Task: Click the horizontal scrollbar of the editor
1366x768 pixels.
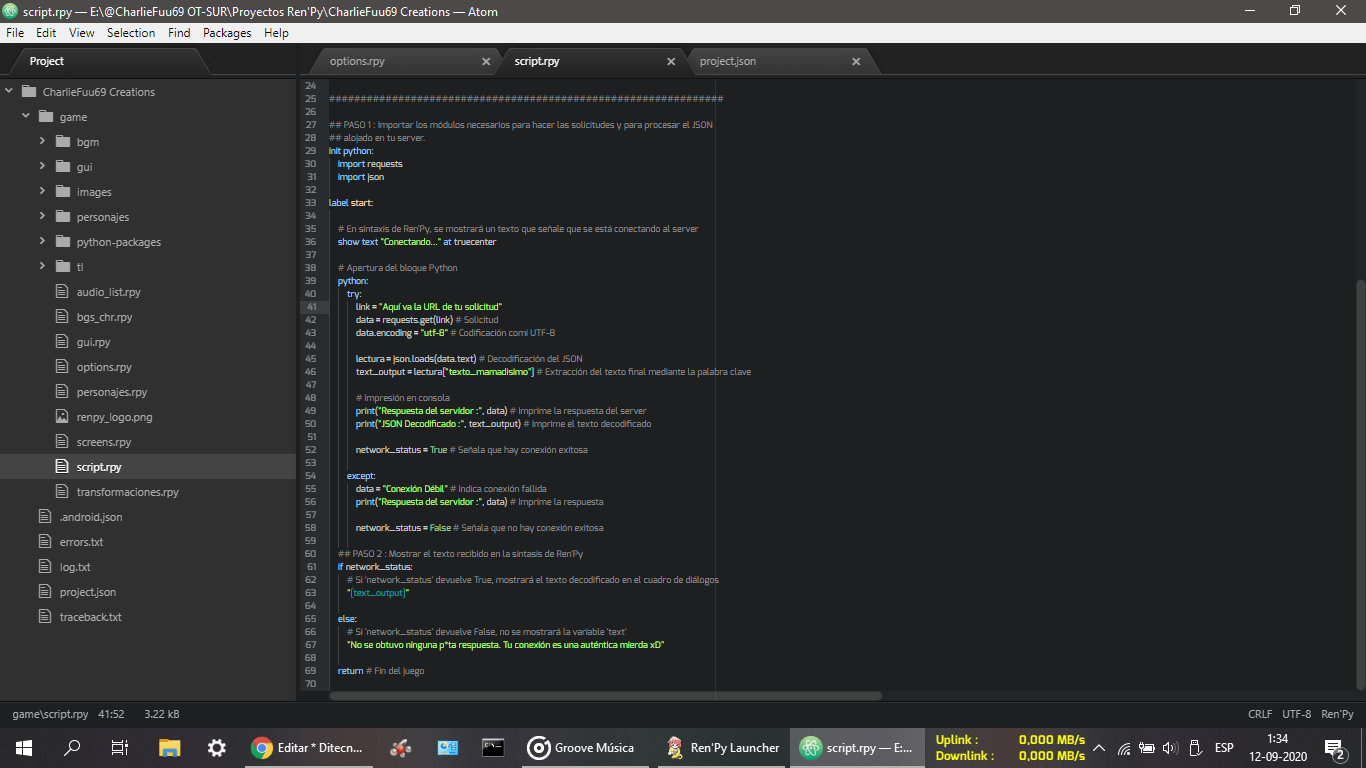Action: click(600, 696)
